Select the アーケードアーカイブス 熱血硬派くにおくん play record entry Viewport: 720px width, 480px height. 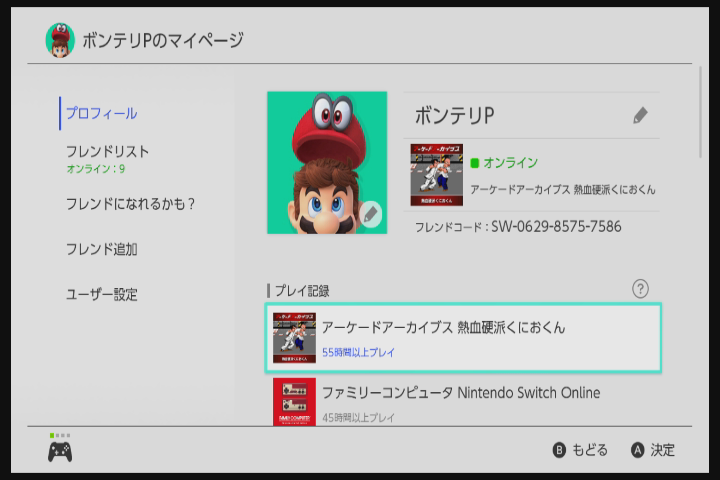(x=463, y=338)
